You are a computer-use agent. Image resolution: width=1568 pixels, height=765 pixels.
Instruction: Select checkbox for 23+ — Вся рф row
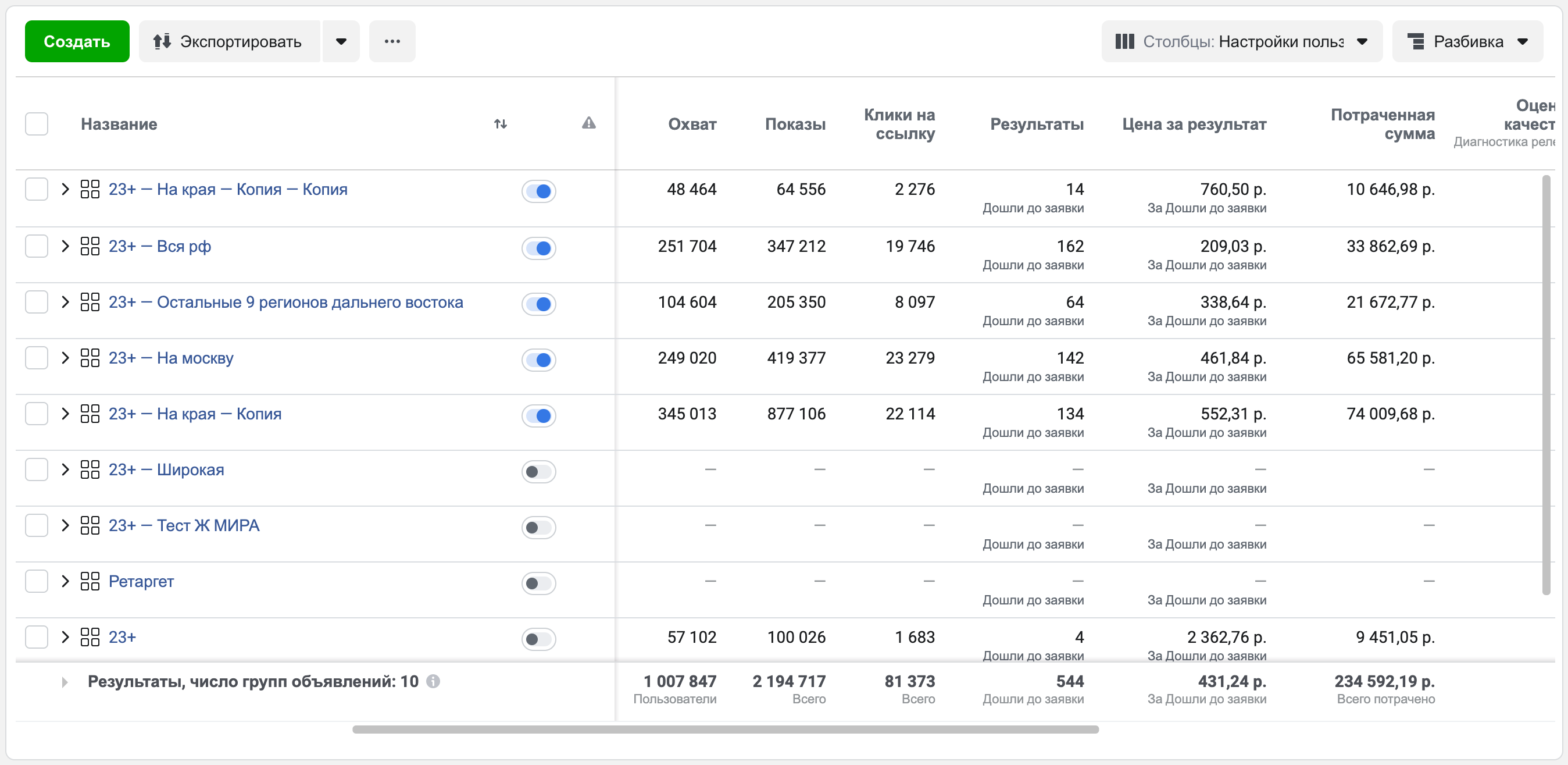tap(37, 246)
